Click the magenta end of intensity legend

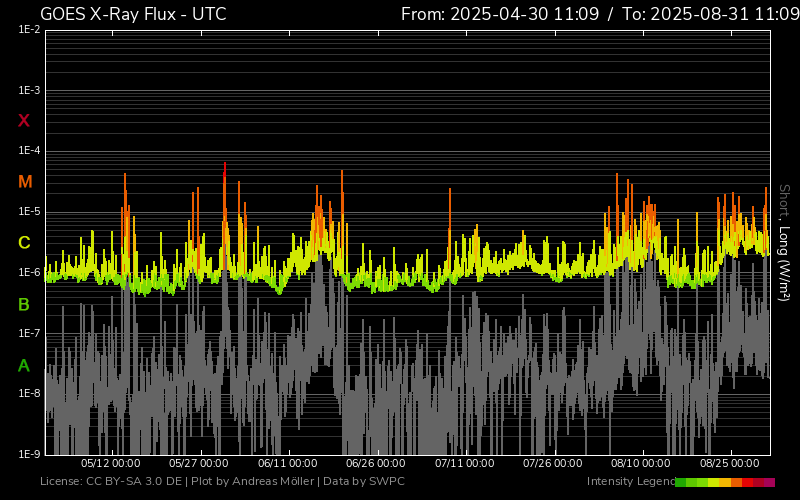click(x=769, y=482)
